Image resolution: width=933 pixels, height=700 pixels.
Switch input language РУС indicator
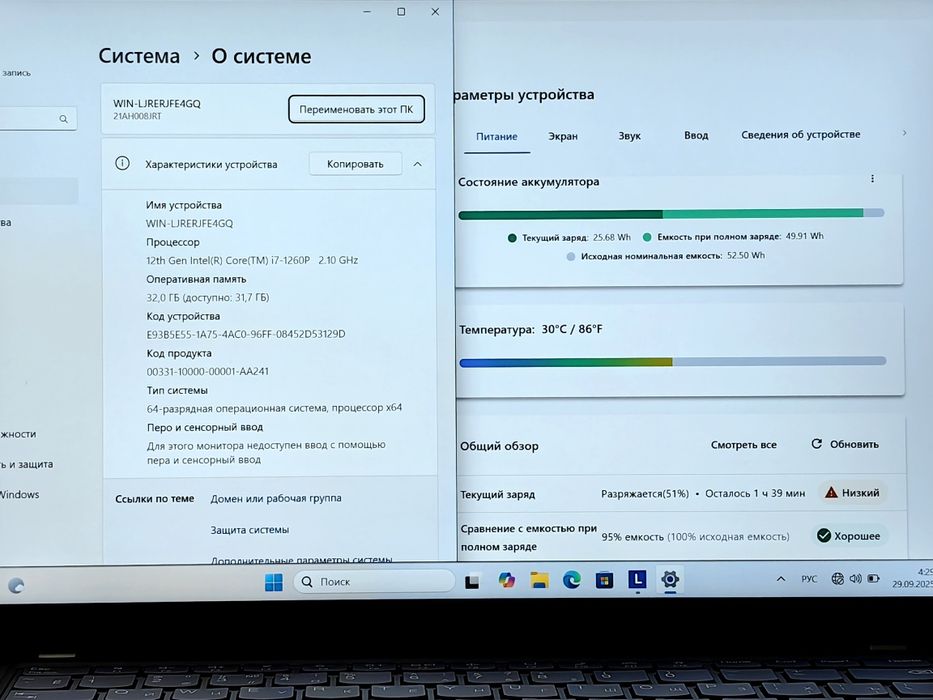809,579
